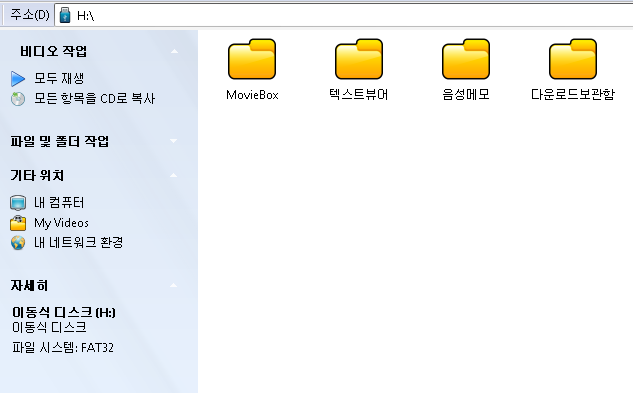
Task: Click the 비디오 작업 section header
Action: 53,51
